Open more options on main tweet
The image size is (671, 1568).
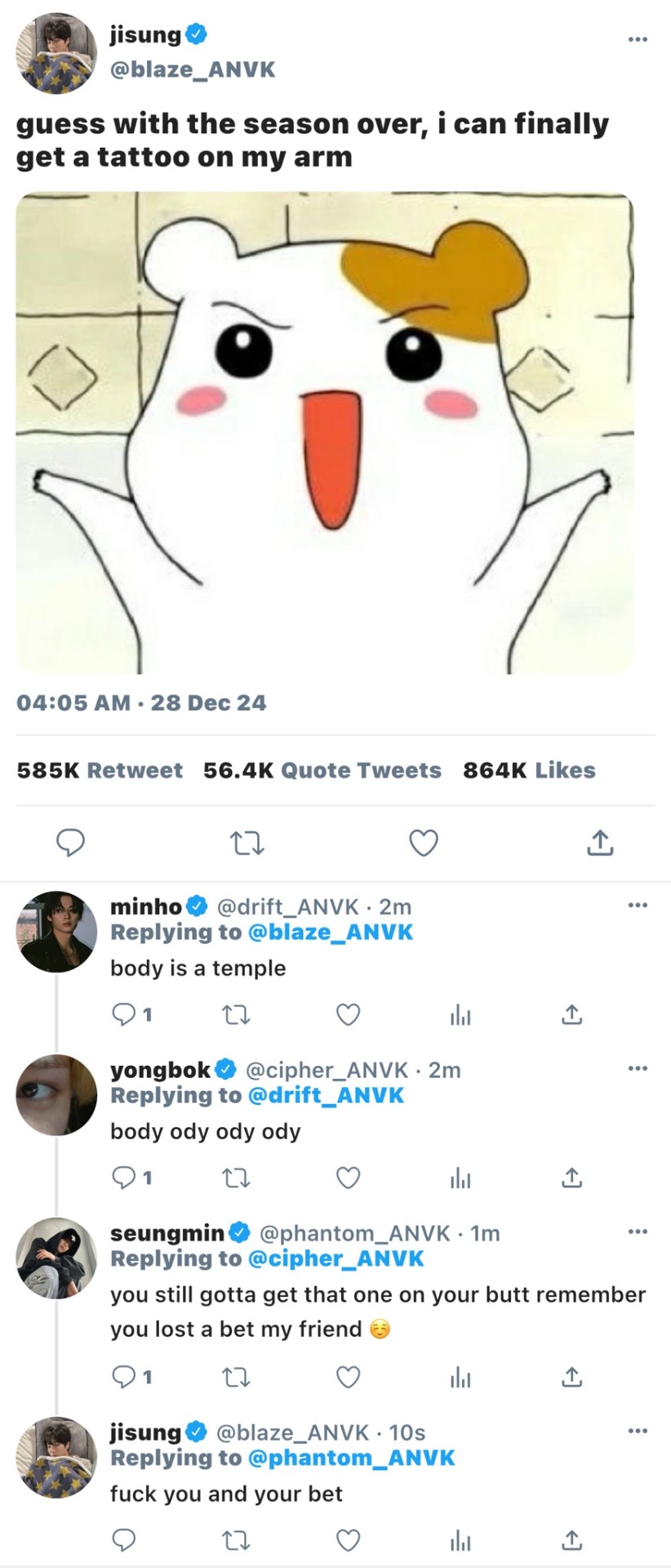(638, 38)
